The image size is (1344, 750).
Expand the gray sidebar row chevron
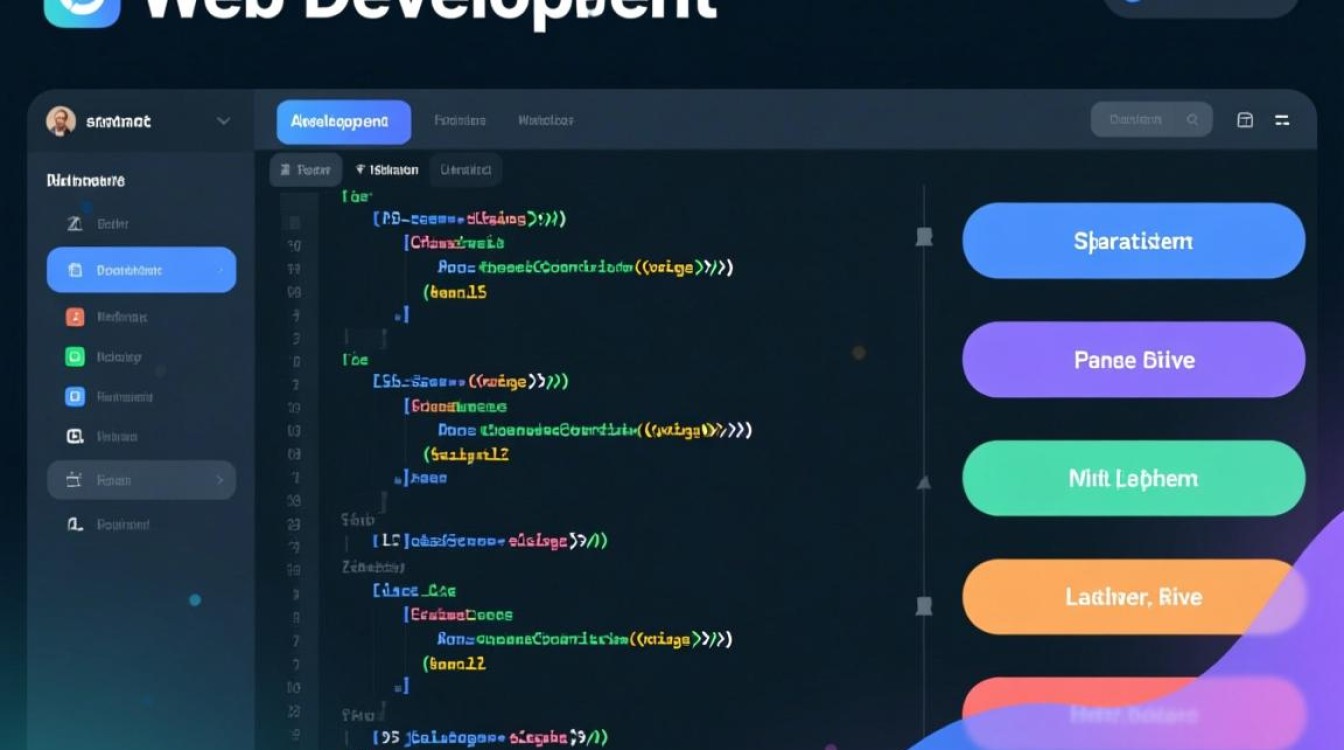coord(220,480)
